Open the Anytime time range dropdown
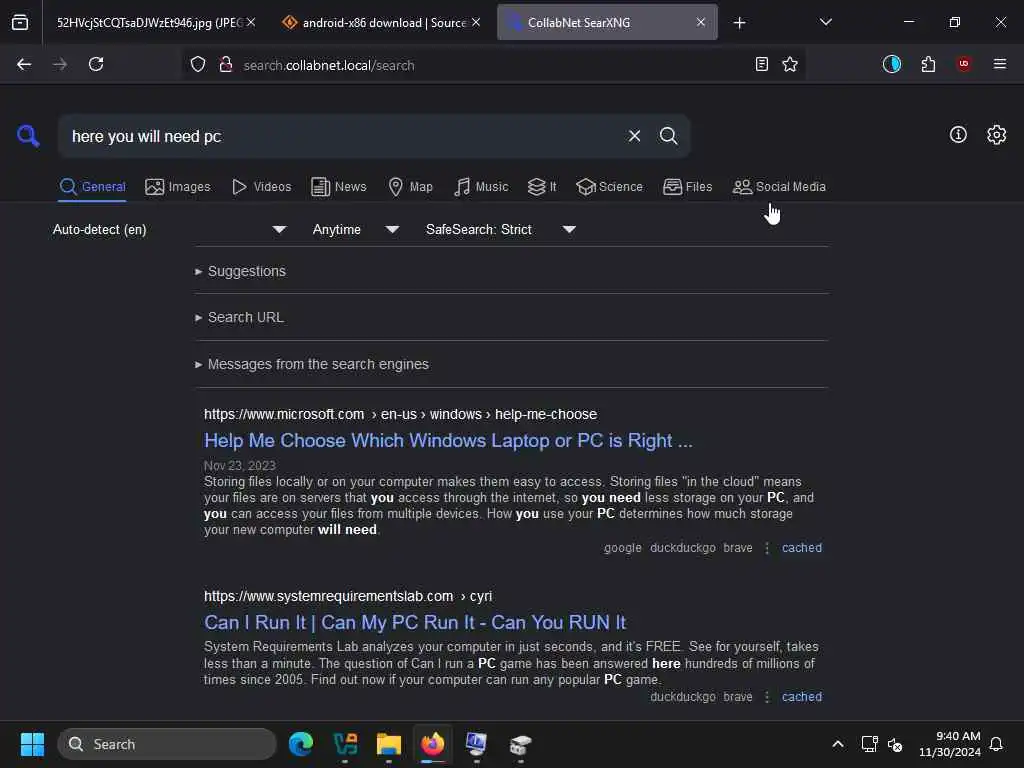This screenshot has height=768, width=1024. point(355,229)
